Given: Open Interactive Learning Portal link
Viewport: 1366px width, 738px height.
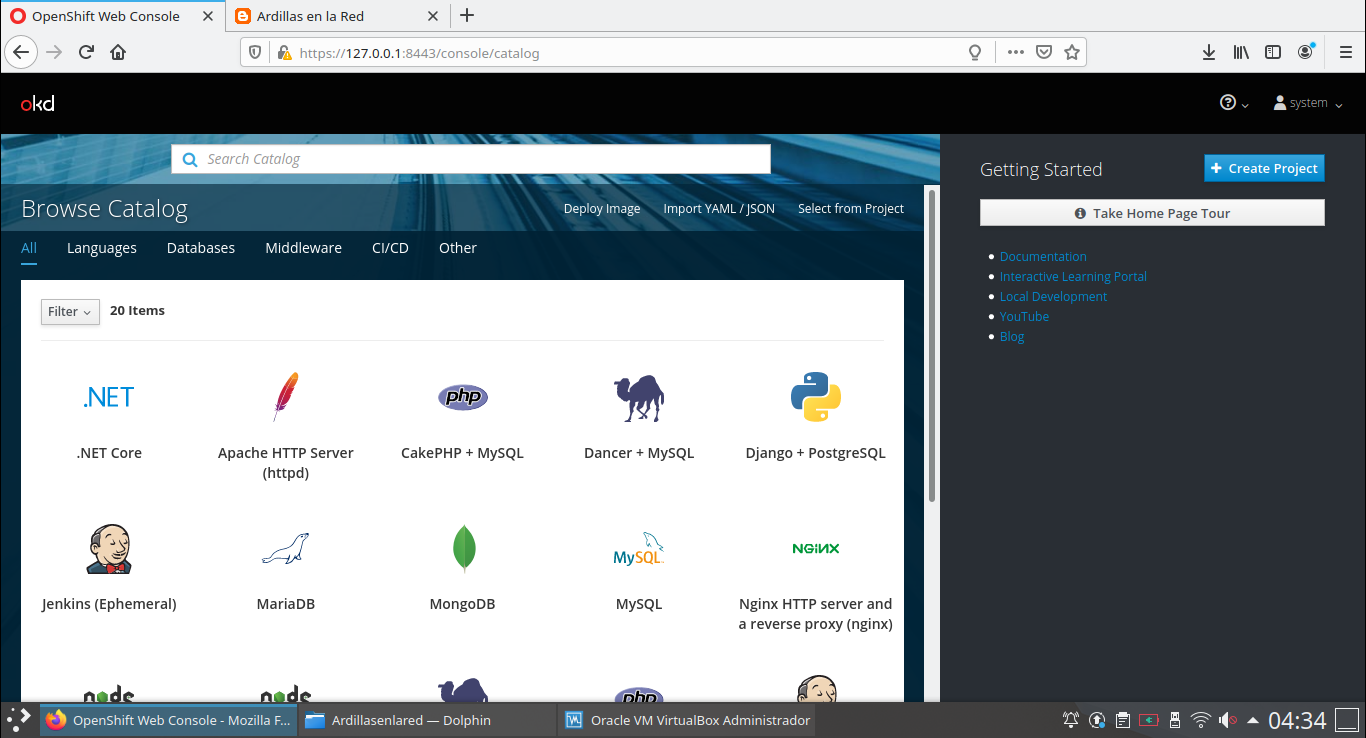Looking at the screenshot, I should (x=1073, y=277).
